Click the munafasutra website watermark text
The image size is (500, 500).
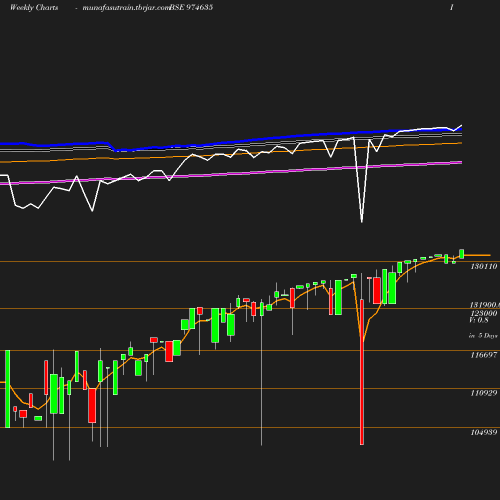126,8
